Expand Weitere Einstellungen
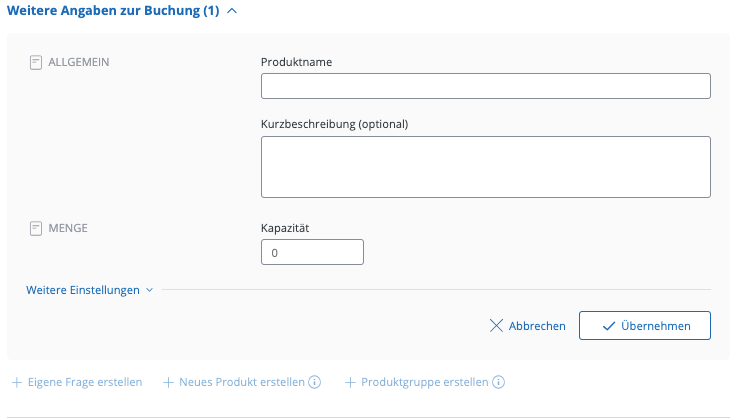The image size is (746, 420). click(83, 290)
